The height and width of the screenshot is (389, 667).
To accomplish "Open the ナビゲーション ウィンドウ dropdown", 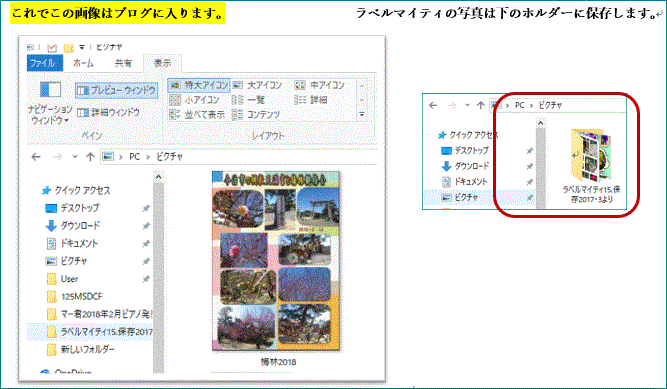I will coord(50,103).
